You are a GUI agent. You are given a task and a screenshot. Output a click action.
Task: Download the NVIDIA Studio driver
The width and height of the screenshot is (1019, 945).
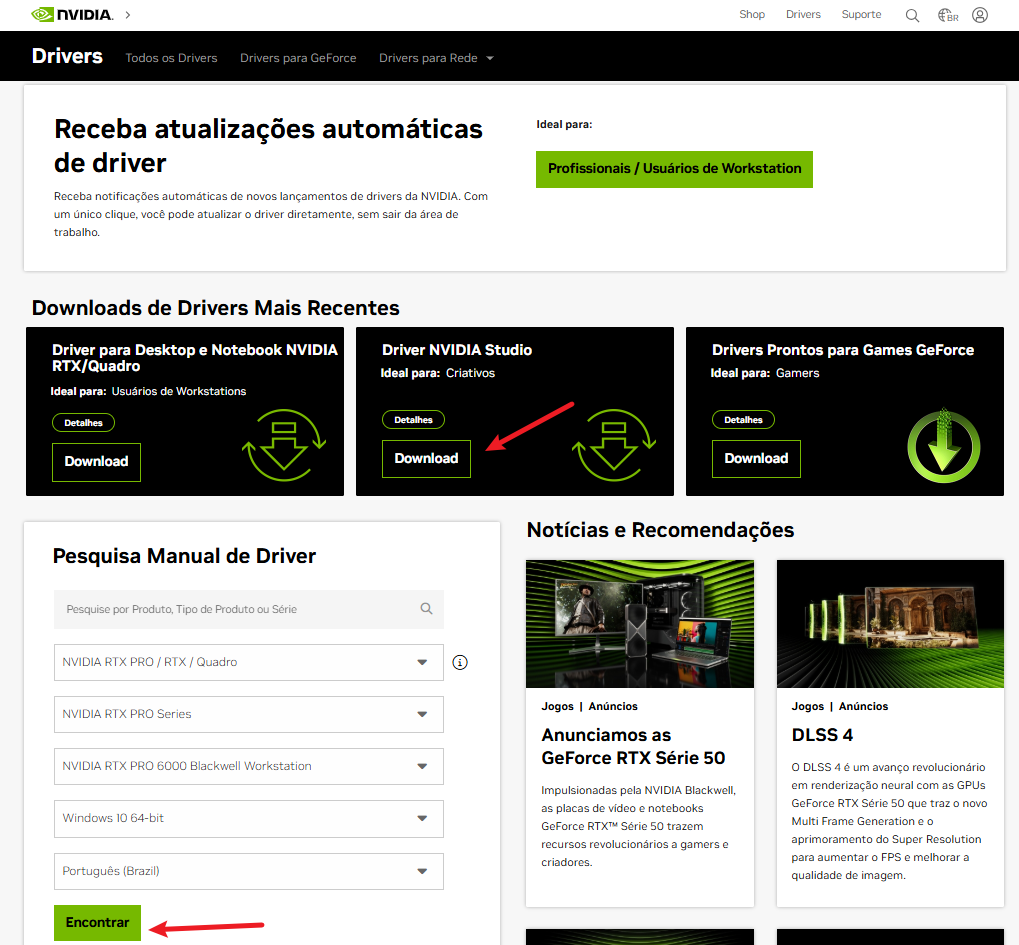(426, 459)
